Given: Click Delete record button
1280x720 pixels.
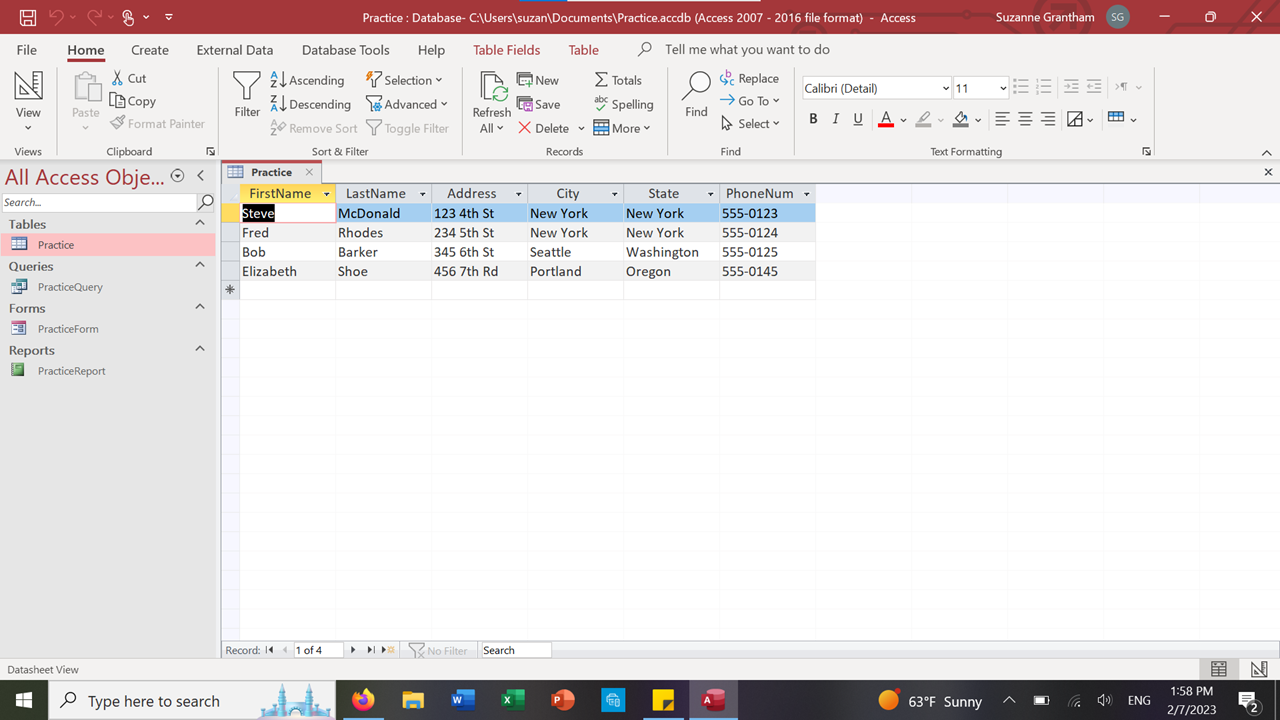Looking at the screenshot, I should (543, 128).
